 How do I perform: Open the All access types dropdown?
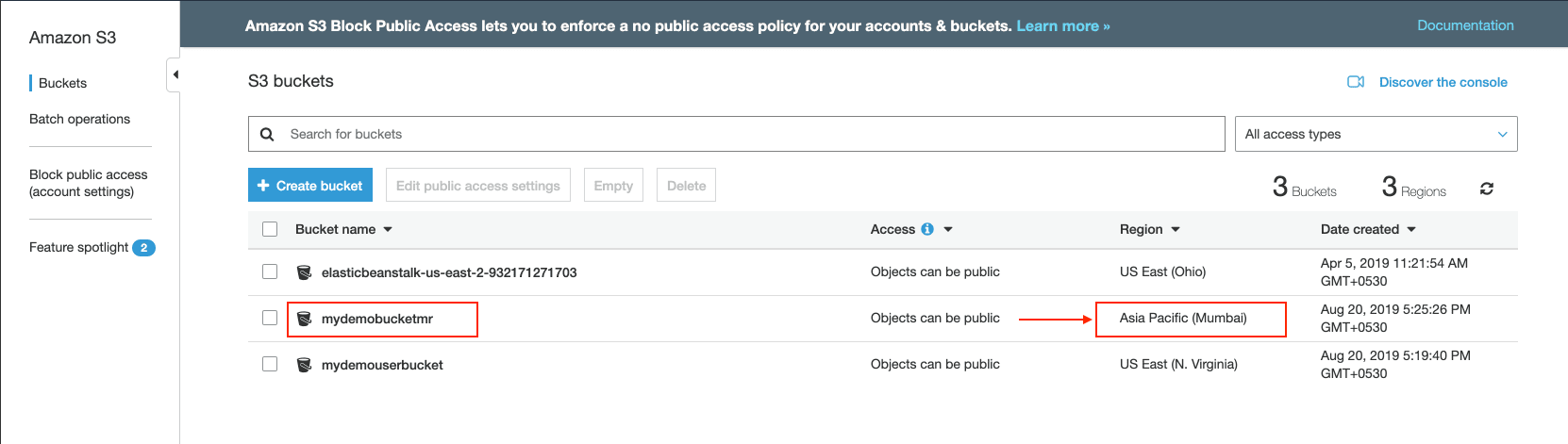pyautogui.click(x=1376, y=134)
